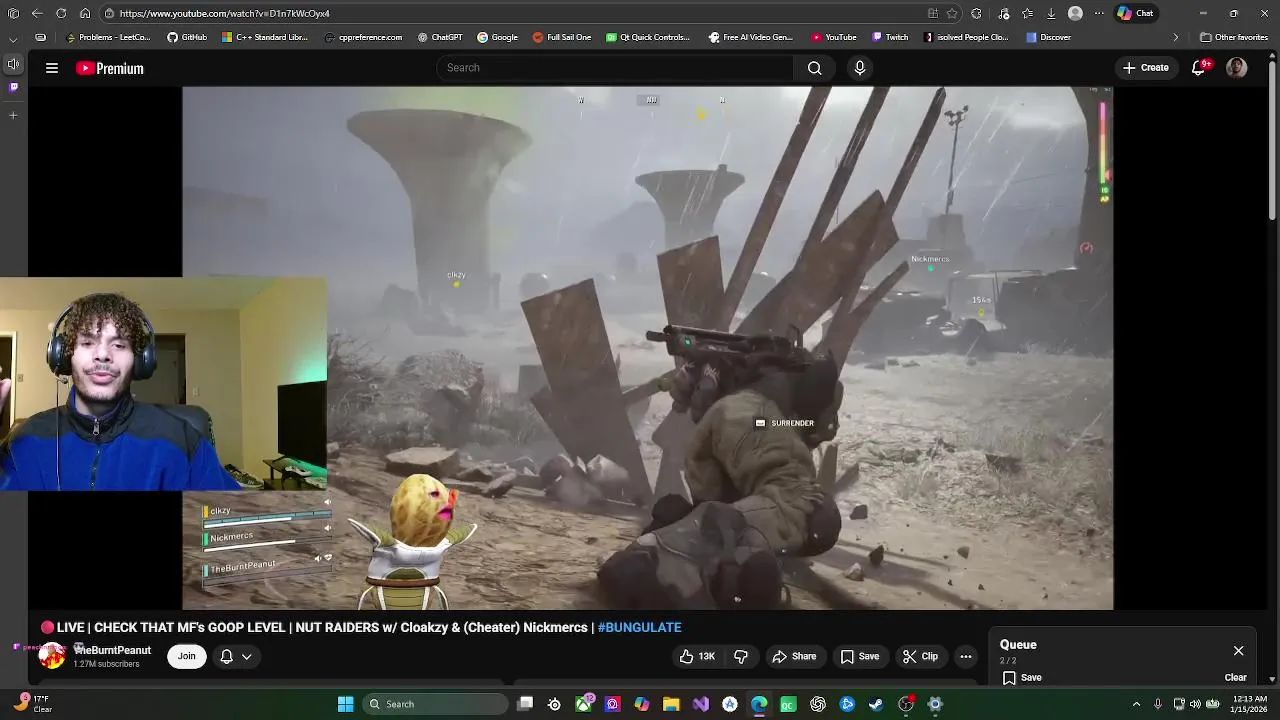The height and width of the screenshot is (720, 1280).
Task: Open Xbox app from taskbar
Action: coord(584,704)
